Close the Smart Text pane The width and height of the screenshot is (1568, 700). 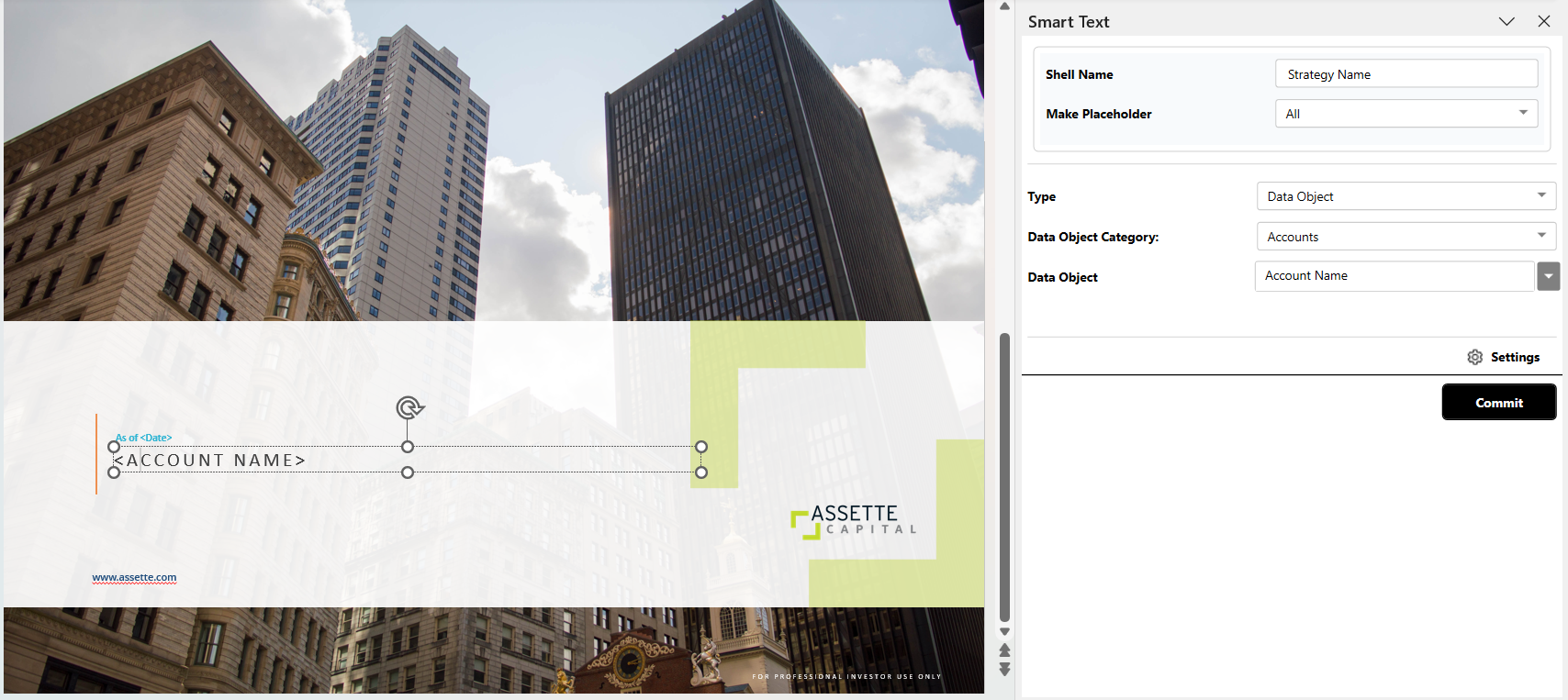coord(1544,21)
